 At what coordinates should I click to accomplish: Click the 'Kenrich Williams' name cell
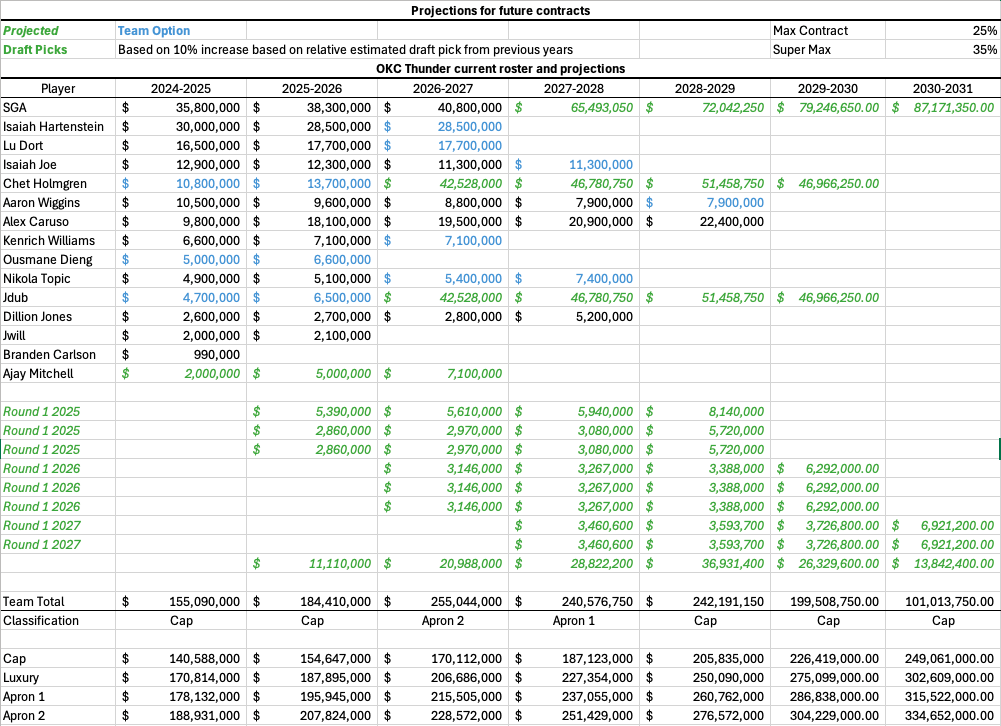pos(58,241)
